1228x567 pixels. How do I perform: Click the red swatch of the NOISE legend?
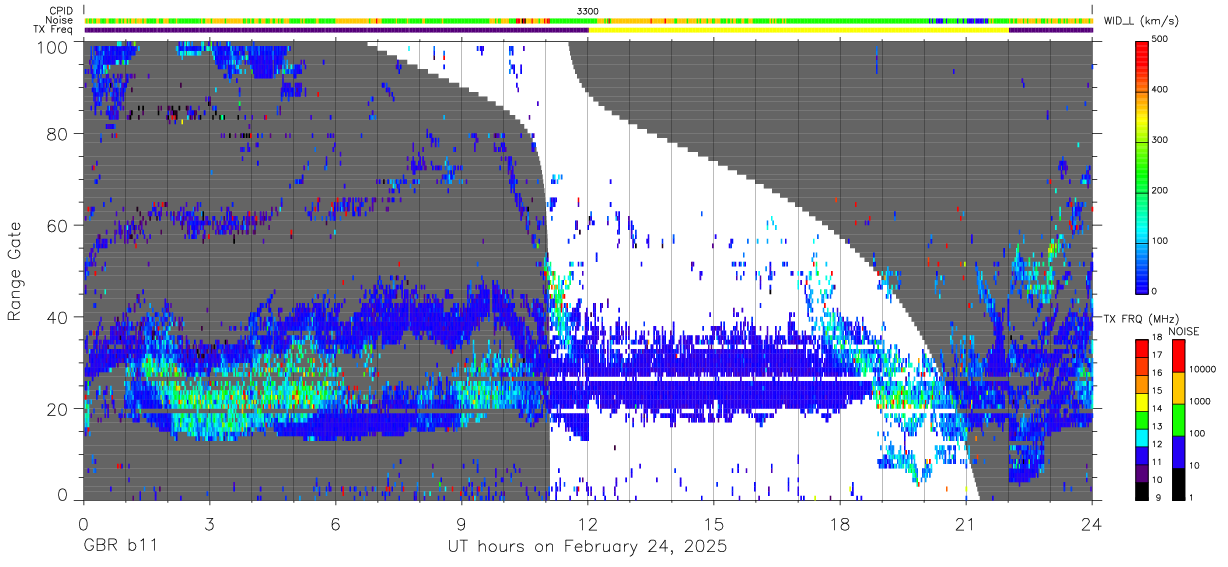click(1177, 356)
